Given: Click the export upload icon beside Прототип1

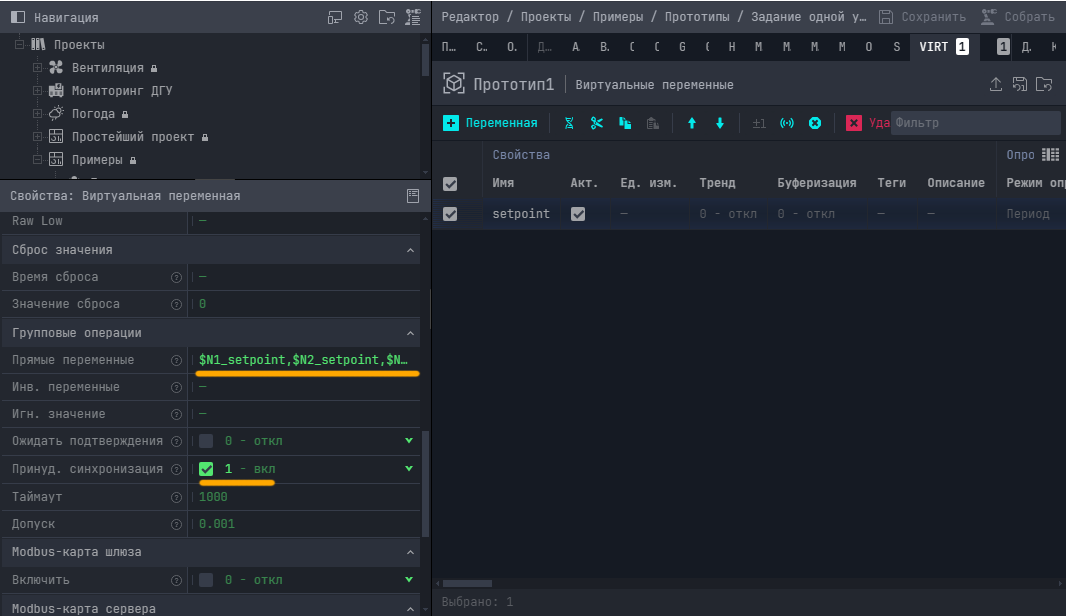Looking at the screenshot, I should tap(996, 84).
